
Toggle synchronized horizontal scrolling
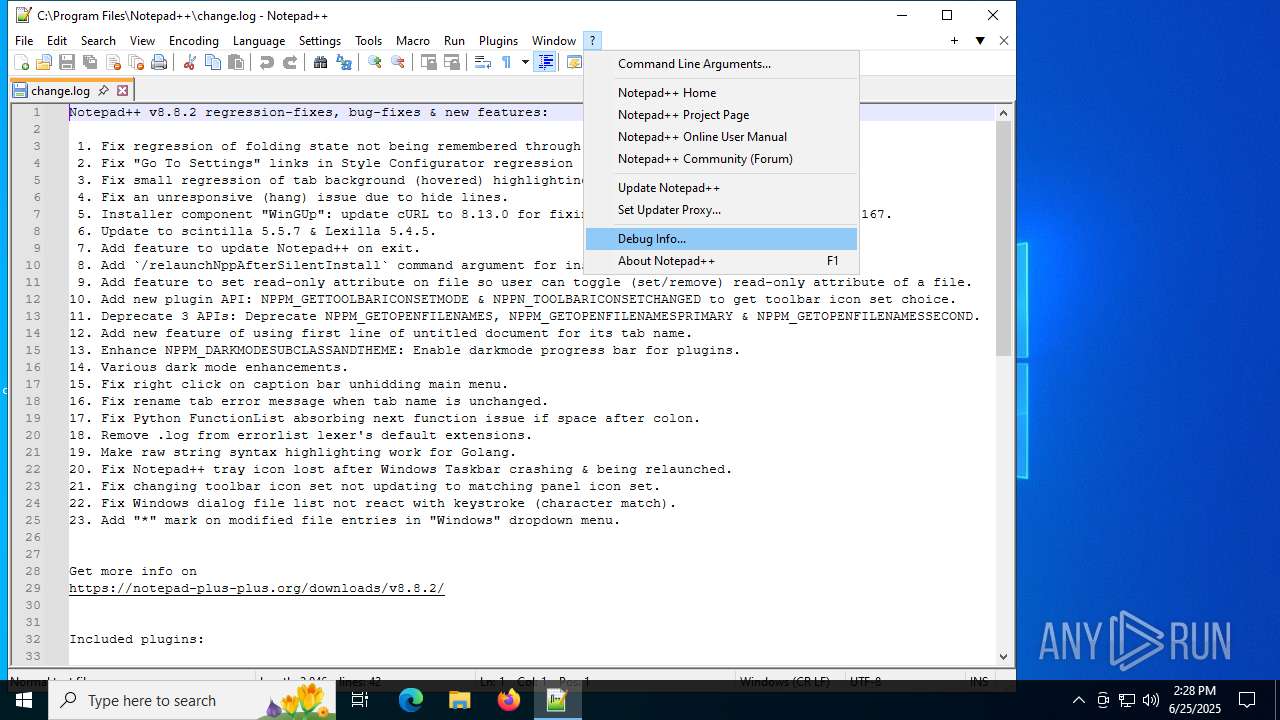[451, 63]
